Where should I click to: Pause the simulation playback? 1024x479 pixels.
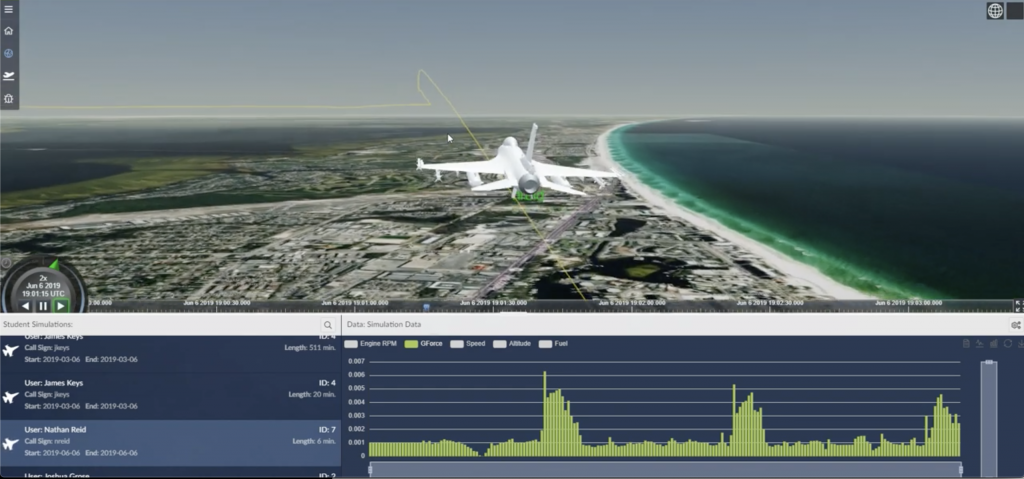pos(43,306)
